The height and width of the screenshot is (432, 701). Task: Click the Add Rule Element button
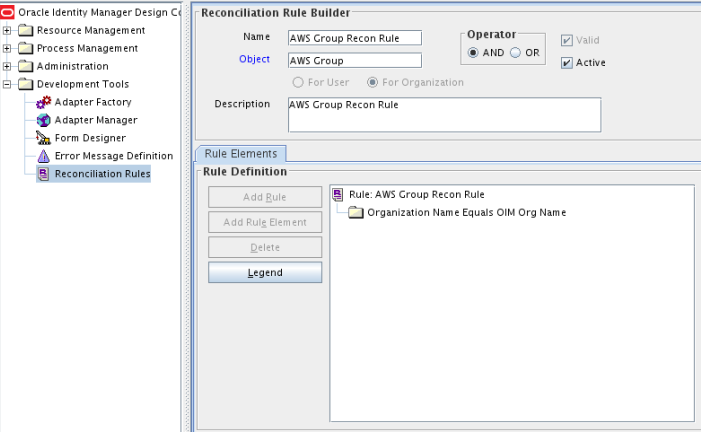point(265,222)
